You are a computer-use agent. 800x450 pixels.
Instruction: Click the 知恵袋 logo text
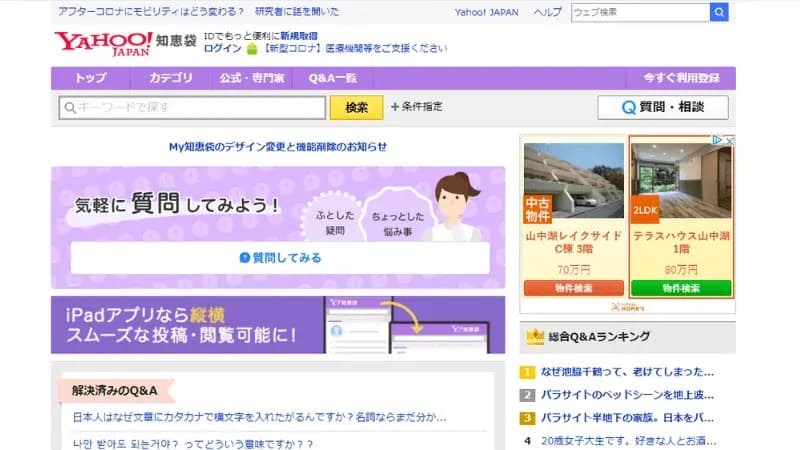[x=176, y=41]
